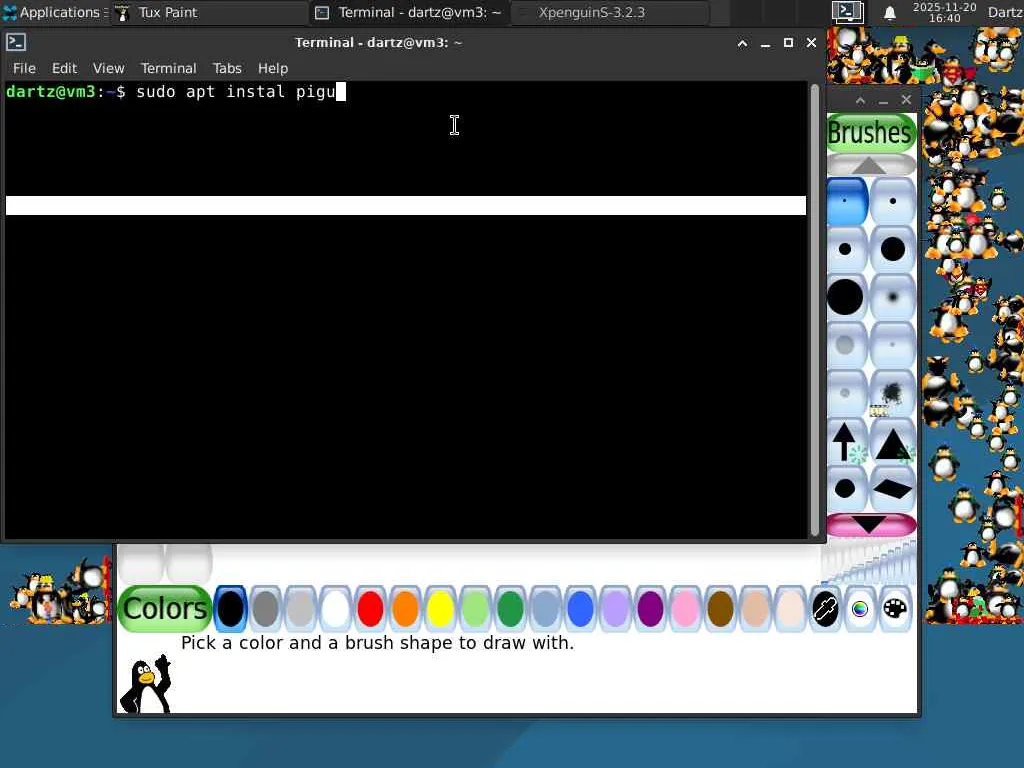
Task: Select the black triangle brush
Action: [x=893, y=441]
